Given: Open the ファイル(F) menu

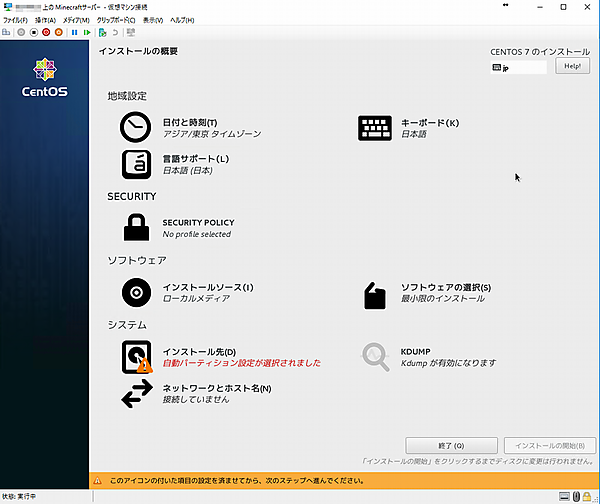Looking at the screenshot, I should point(15,20).
